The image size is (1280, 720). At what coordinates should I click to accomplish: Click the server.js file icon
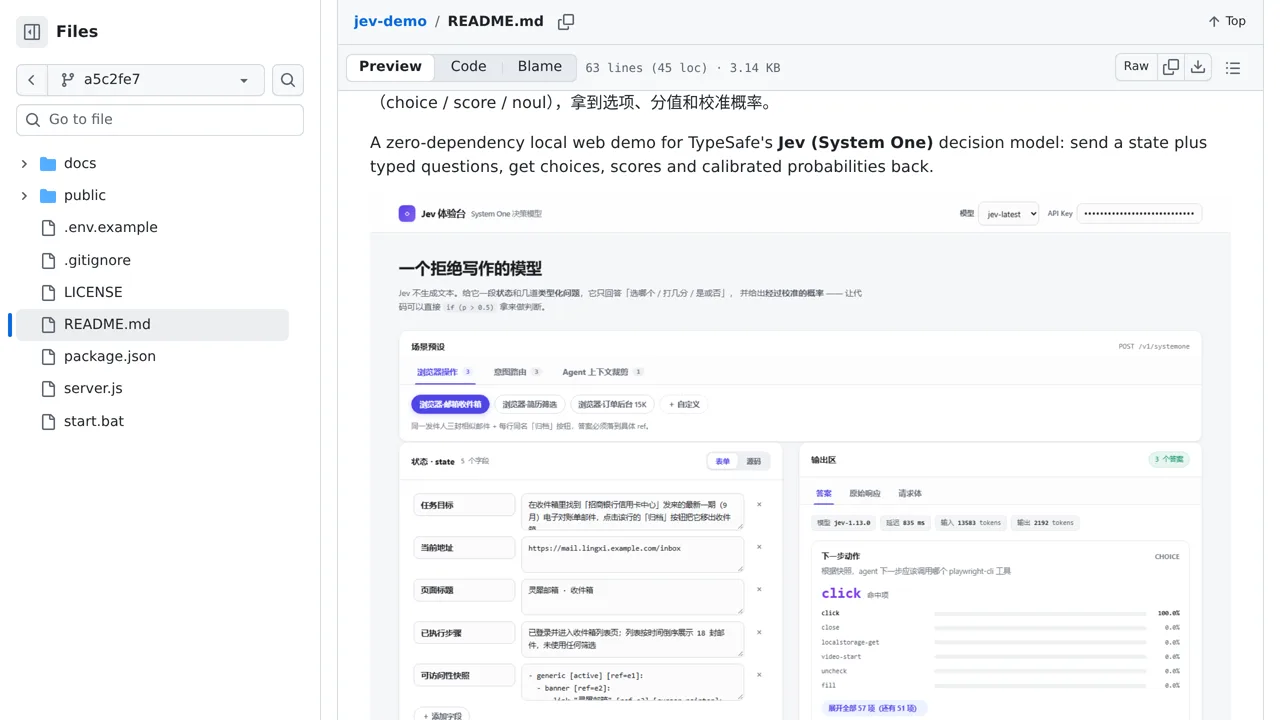coord(48,388)
